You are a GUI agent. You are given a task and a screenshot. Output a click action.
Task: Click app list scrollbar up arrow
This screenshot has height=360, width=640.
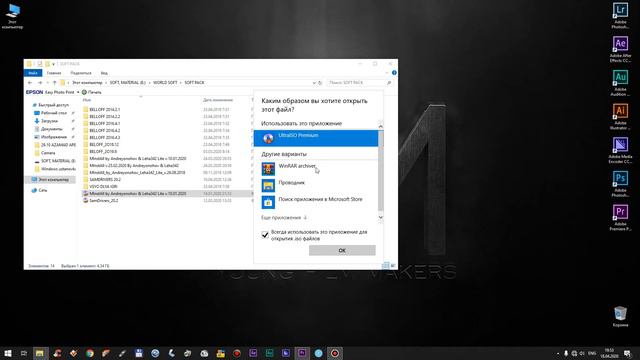tap(380, 126)
